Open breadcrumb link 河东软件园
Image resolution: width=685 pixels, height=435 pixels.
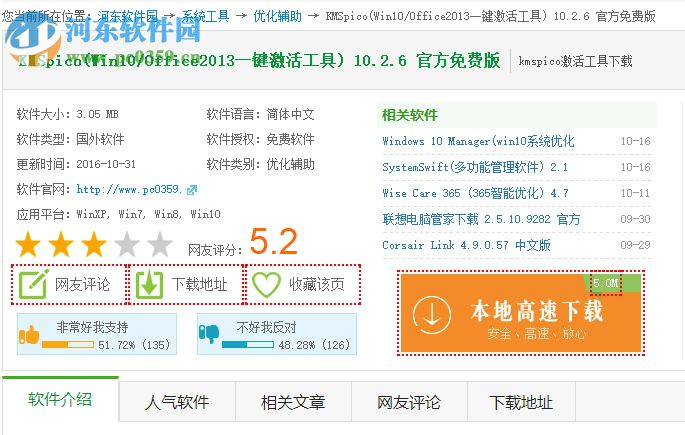(x=128, y=16)
